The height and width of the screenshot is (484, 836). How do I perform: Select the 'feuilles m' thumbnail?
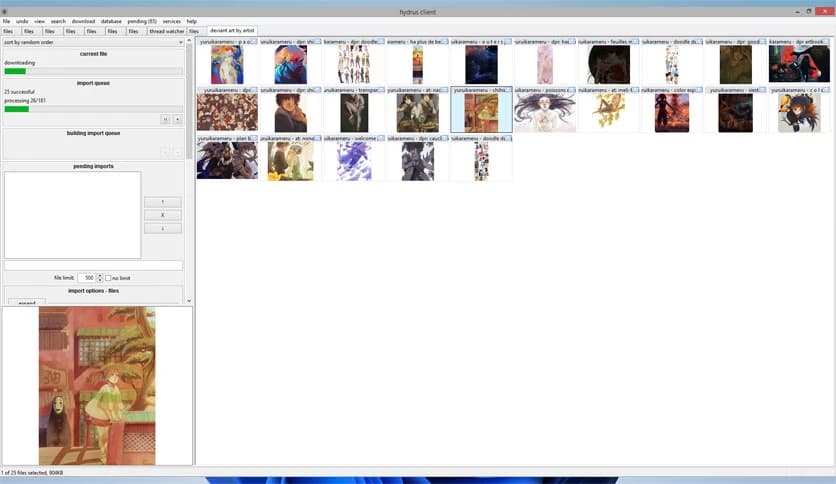[608, 61]
